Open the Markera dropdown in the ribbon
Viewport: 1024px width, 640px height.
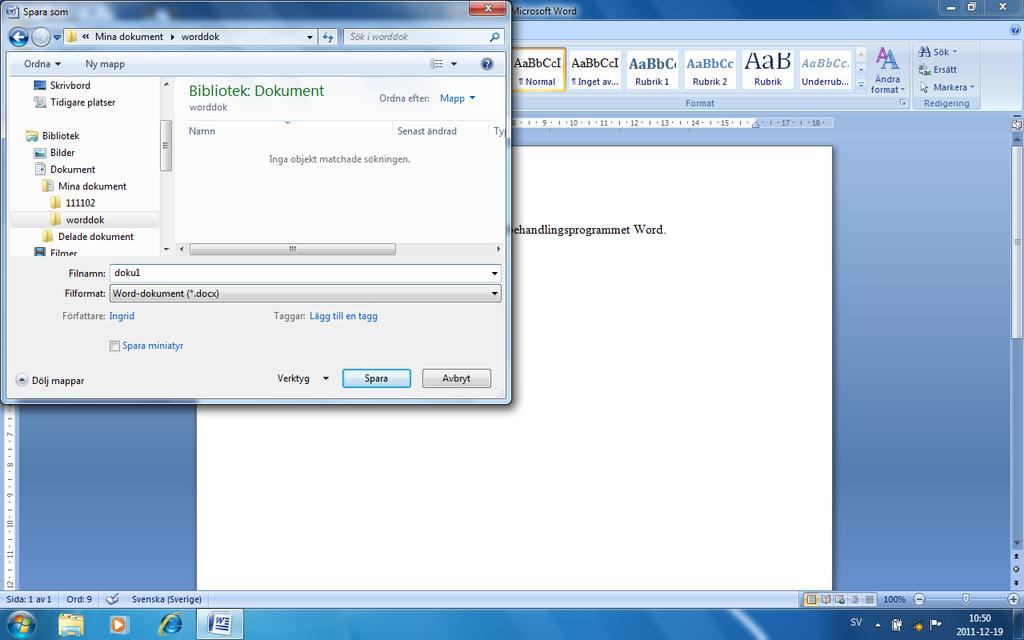(x=947, y=87)
